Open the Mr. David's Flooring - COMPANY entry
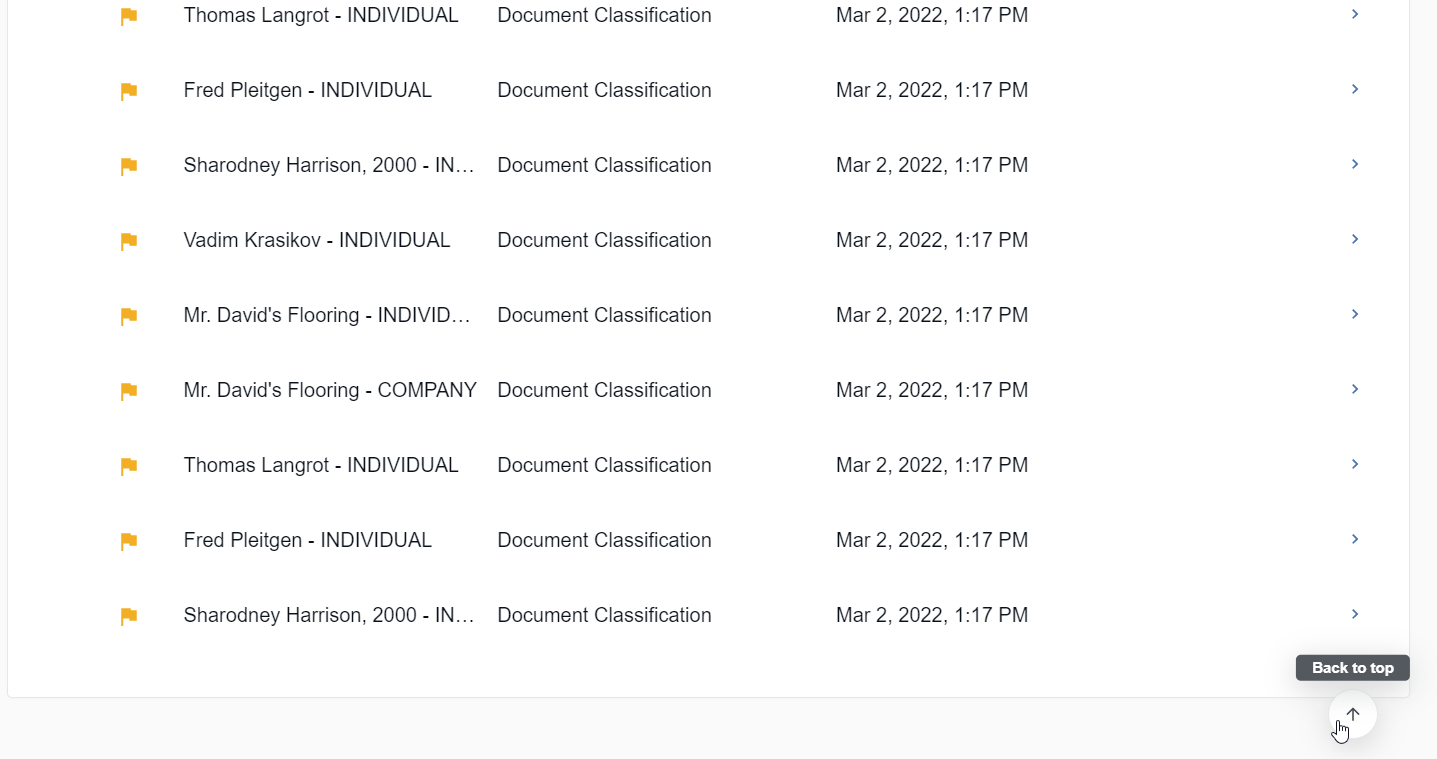Screen dimensions: 1437x759 coord(330,390)
